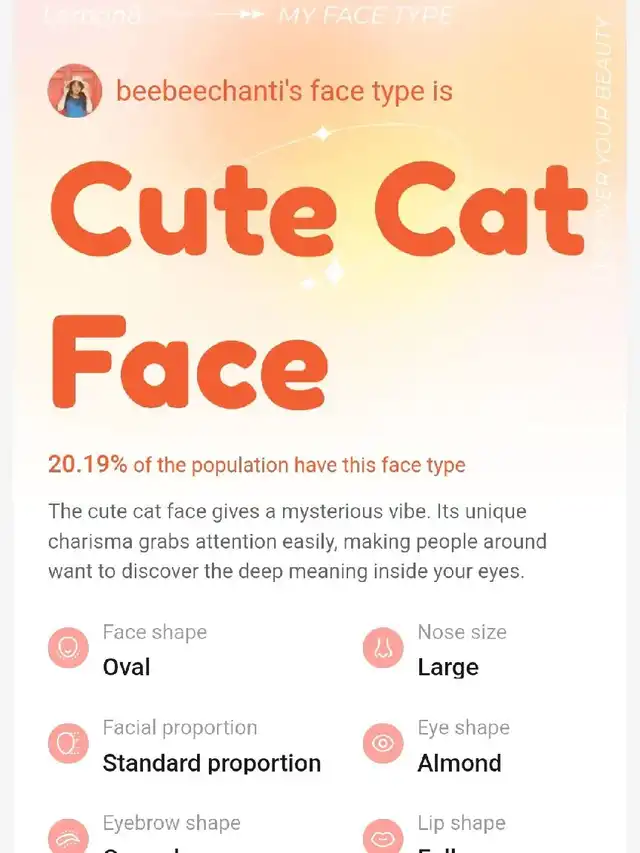The image size is (640, 853).
Task: Tap the Lip shape lips icon
Action: coord(383,837)
